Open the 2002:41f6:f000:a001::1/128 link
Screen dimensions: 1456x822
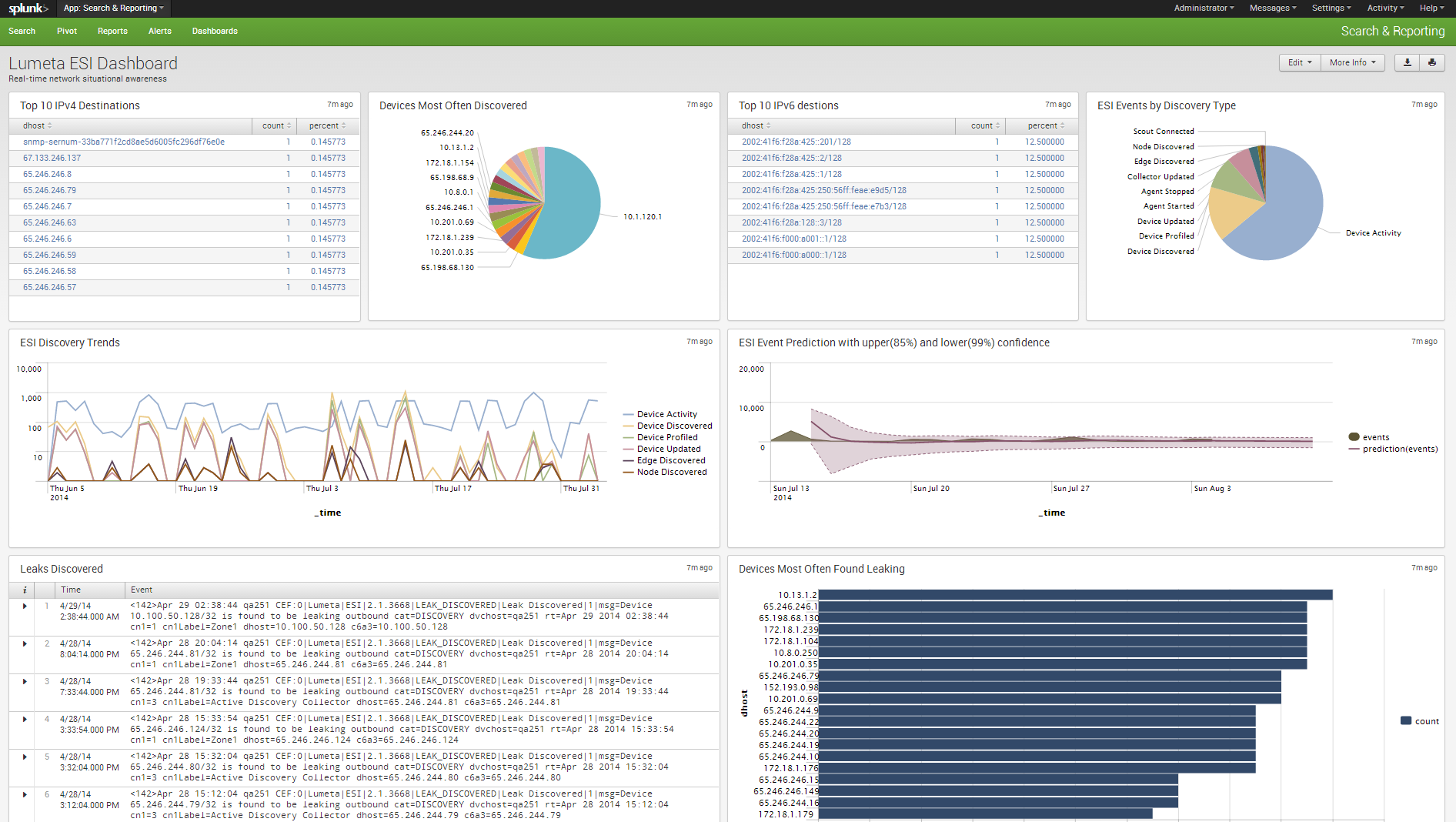point(794,239)
